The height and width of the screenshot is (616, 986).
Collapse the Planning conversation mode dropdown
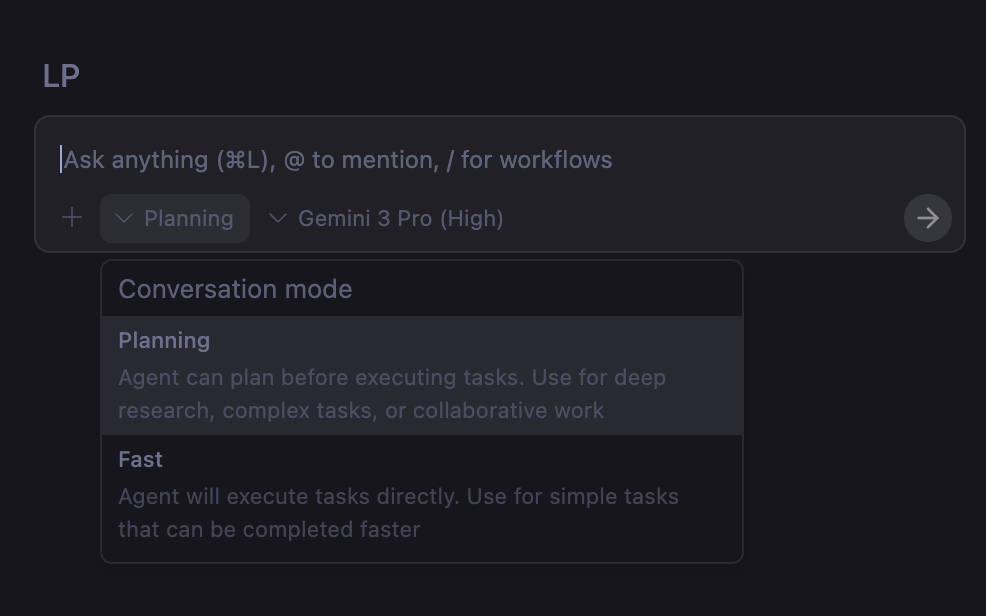(x=175, y=218)
